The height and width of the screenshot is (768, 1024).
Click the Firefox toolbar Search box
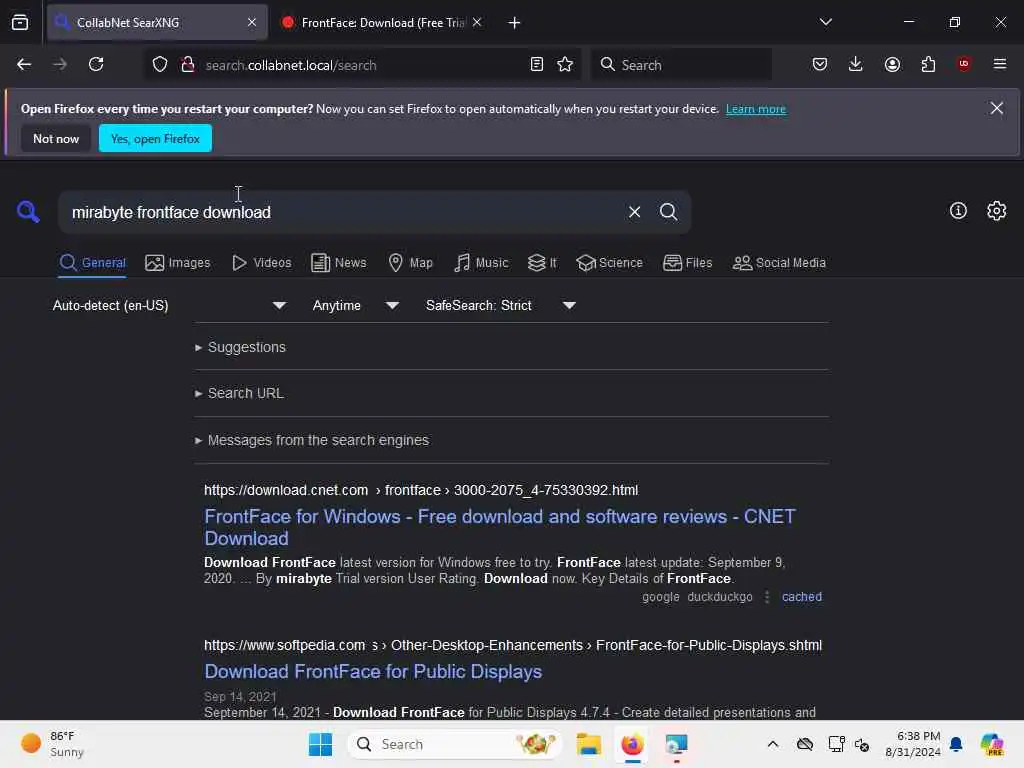pos(681,65)
